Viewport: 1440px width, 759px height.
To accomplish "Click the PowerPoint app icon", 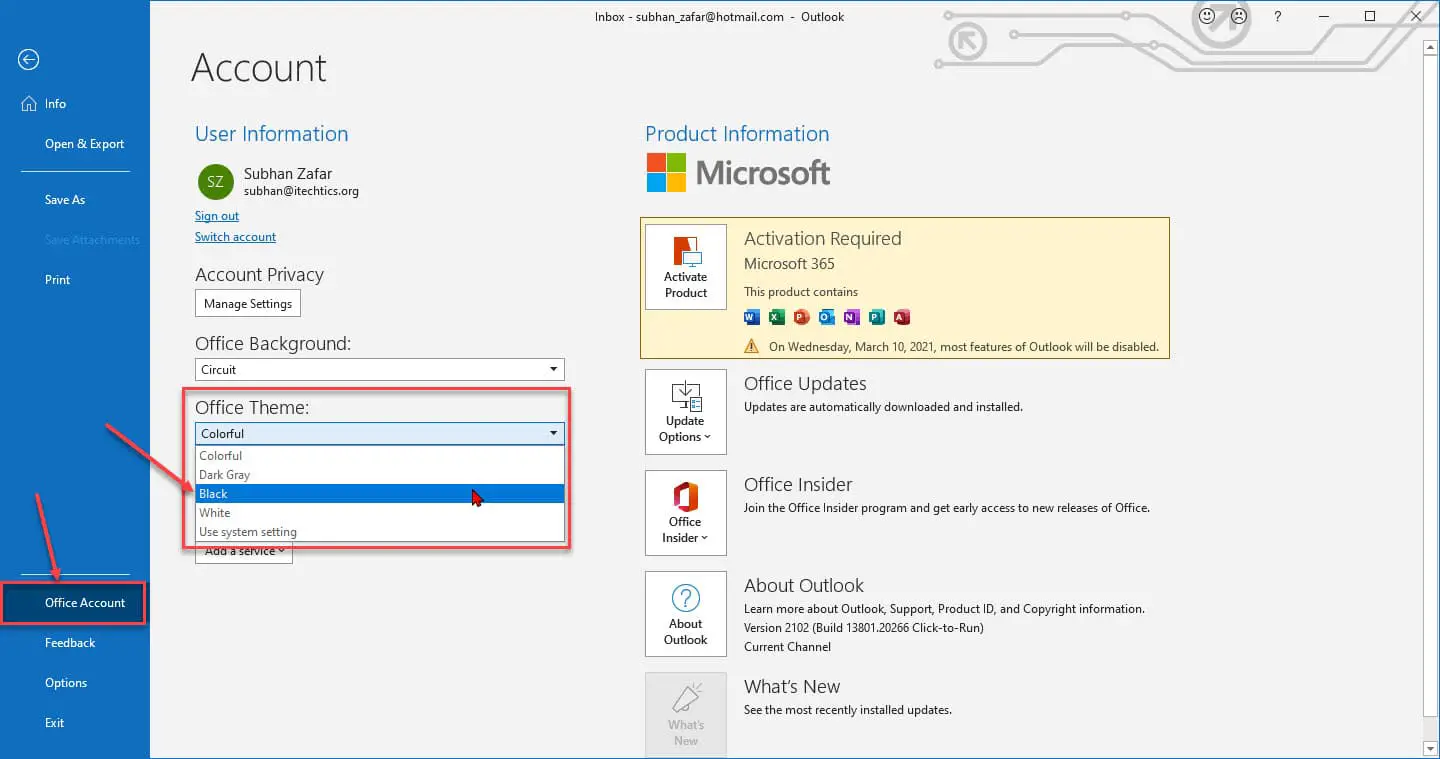I will coord(802,318).
